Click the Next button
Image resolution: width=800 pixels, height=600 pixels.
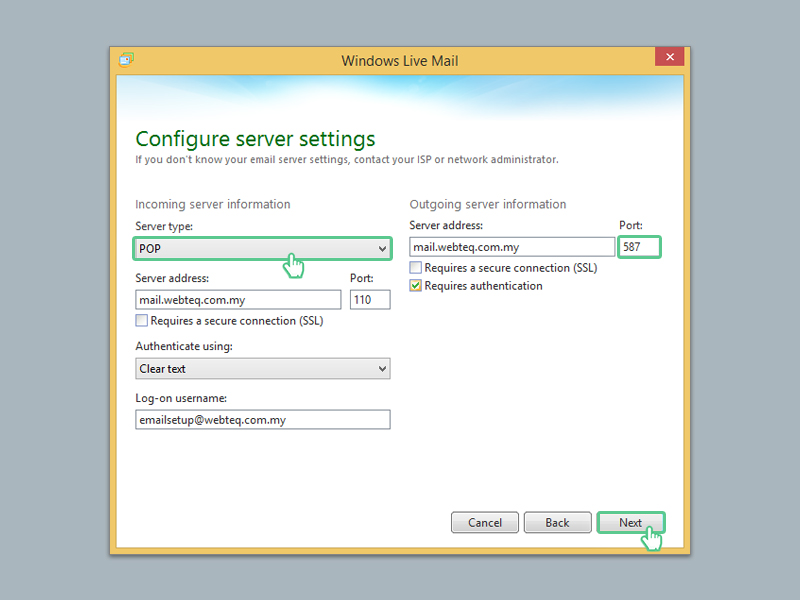(x=631, y=522)
